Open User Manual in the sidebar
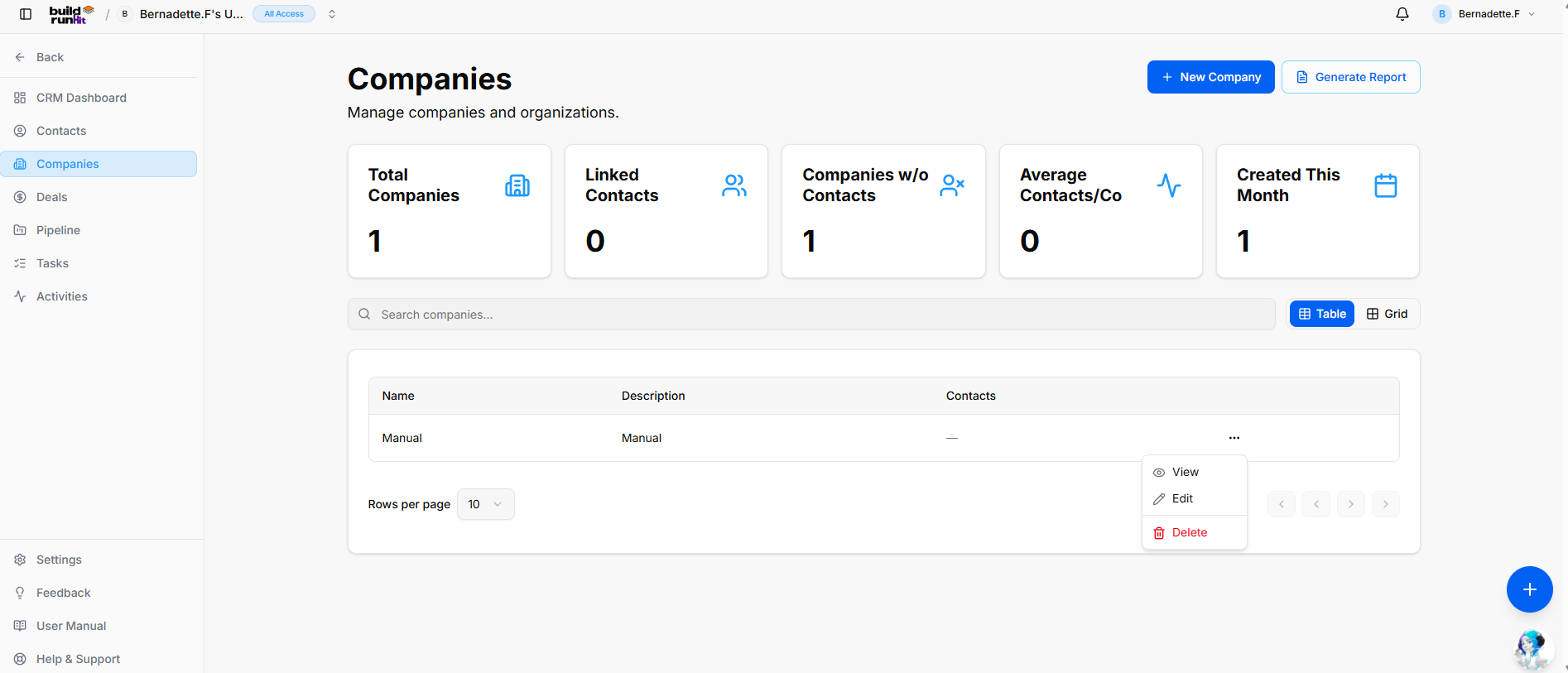Screen dimensions: 1568x673 tap(99, 626)
